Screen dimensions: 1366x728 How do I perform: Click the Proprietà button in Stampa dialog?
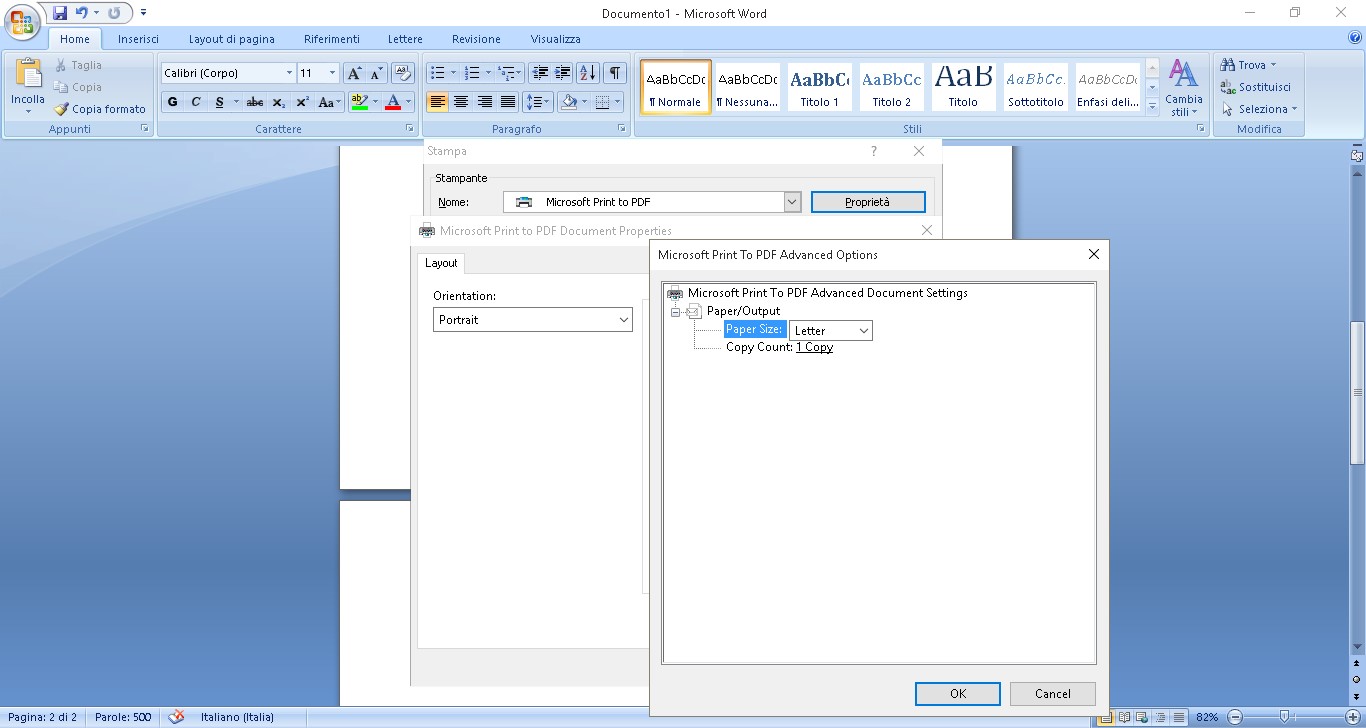868,202
